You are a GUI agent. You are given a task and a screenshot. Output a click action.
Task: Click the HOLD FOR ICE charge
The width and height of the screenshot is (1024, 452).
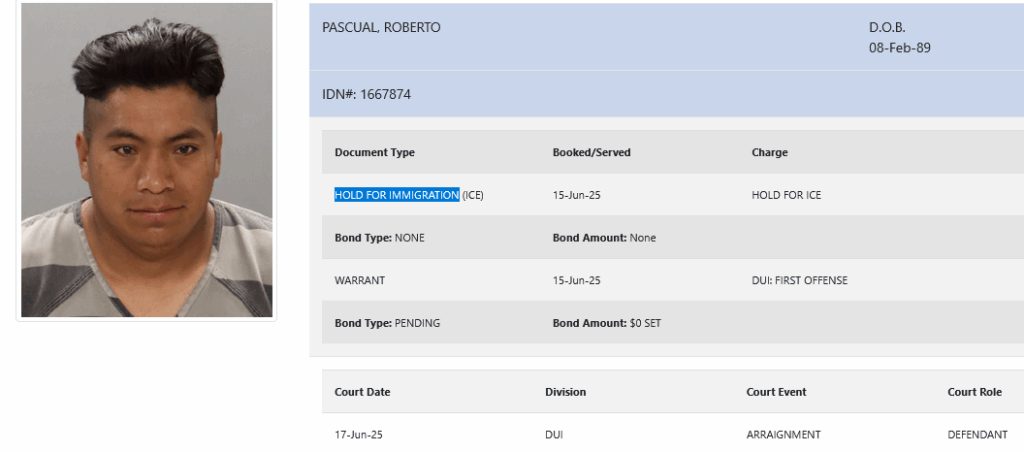786,195
